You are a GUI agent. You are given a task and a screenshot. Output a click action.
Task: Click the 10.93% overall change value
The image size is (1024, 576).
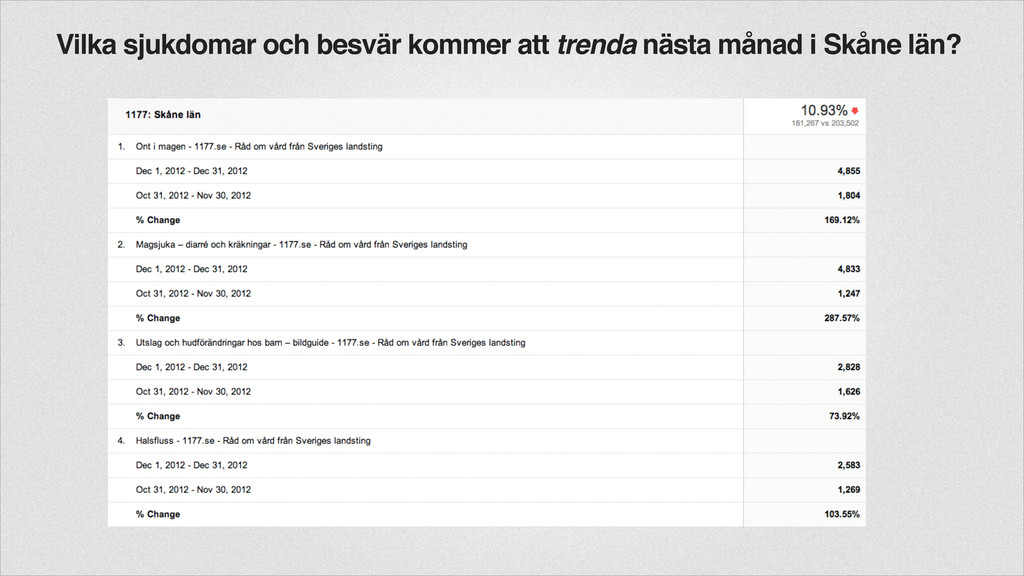tap(824, 110)
